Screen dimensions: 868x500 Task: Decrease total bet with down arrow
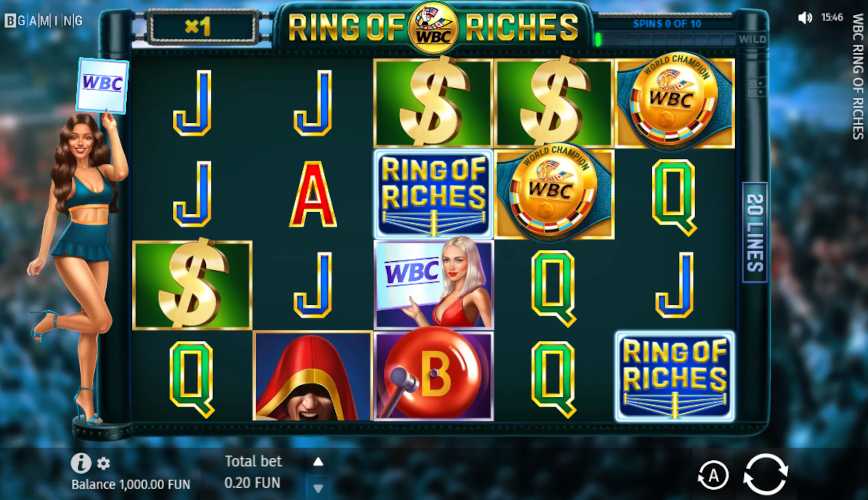click(318, 488)
